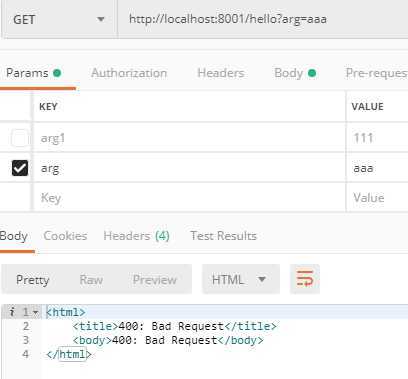Click the closing html tag on line 4
The height and width of the screenshot is (379, 408).
tap(69, 354)
